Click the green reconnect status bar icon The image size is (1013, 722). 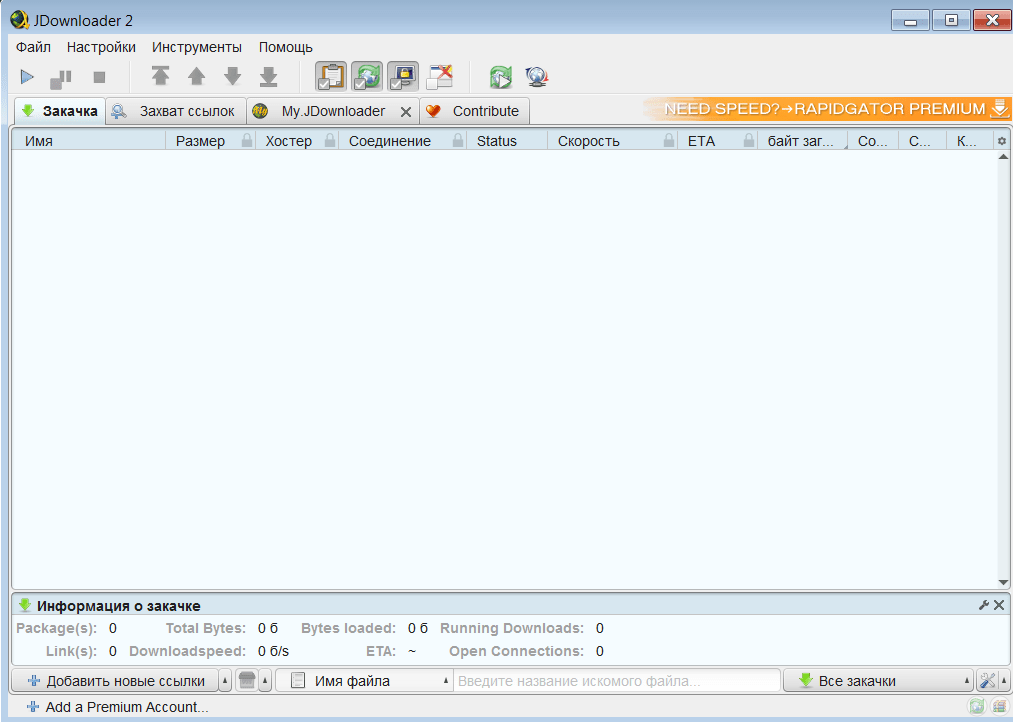(x=977, y=707)
